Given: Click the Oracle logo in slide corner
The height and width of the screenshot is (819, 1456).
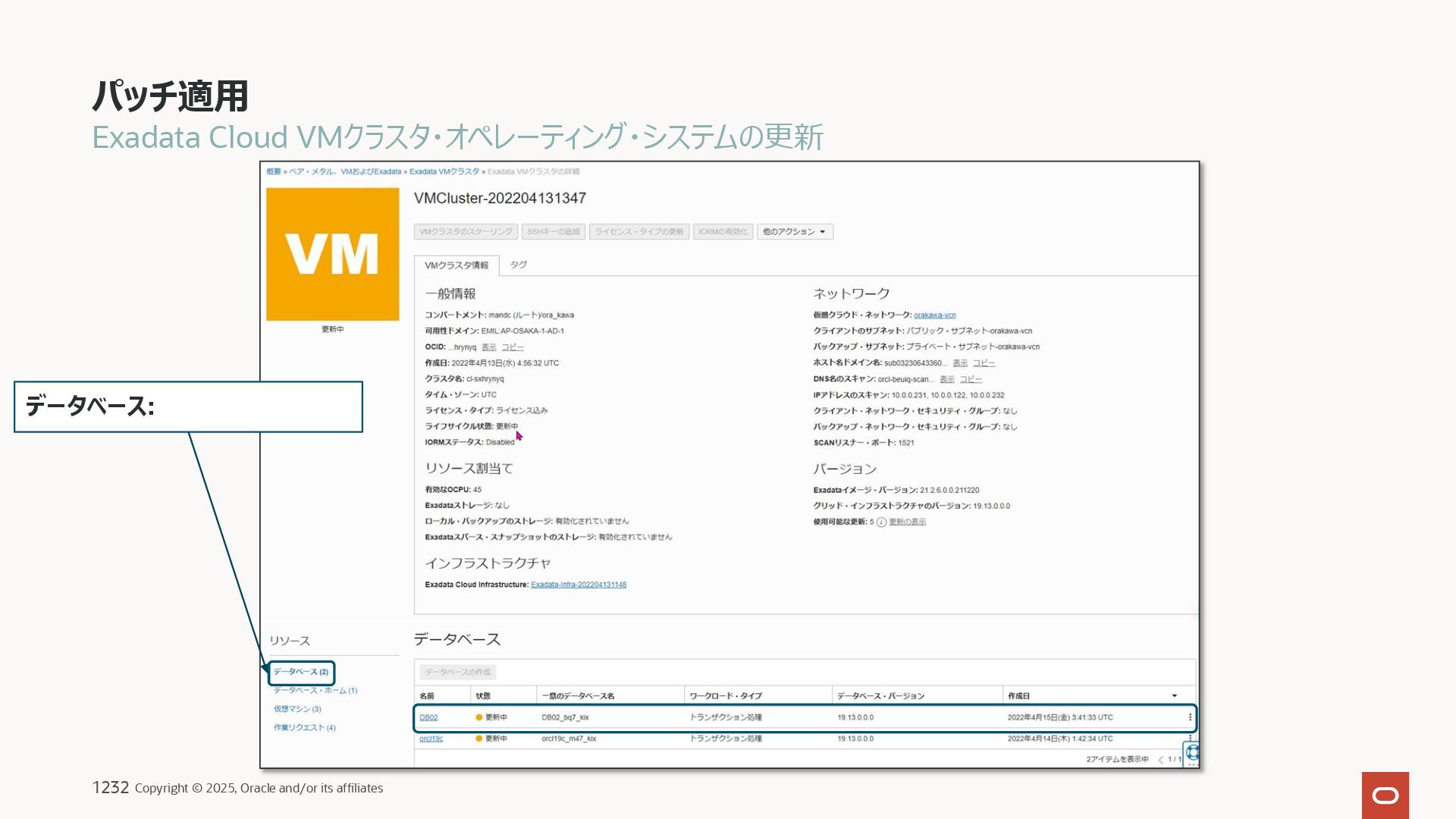Looking at the screenshot, I should (1385, 795).
